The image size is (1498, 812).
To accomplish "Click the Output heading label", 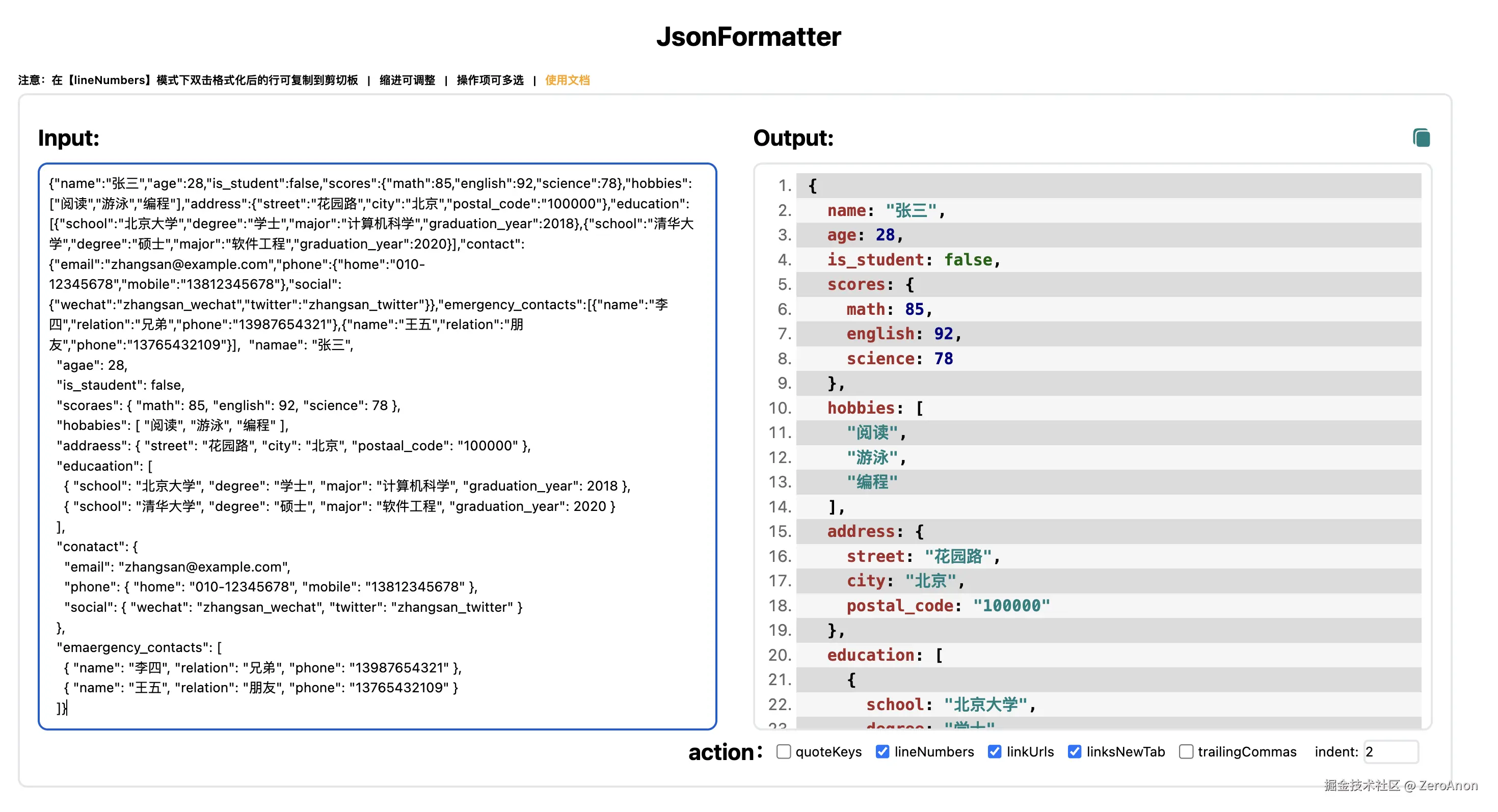I will click(793, 139).
